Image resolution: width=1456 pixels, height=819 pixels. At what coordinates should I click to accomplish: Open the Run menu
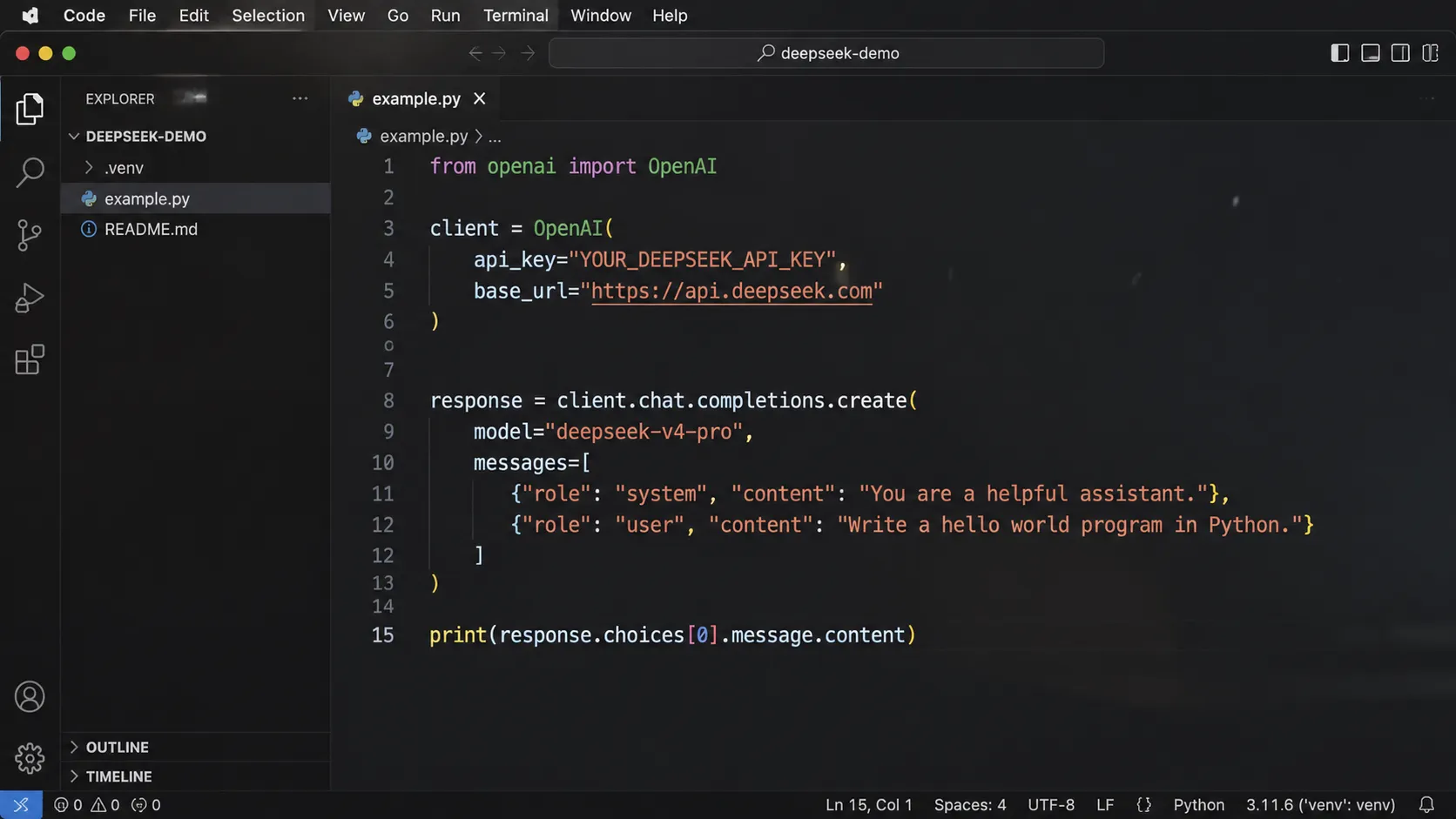[x=445, y=16]
